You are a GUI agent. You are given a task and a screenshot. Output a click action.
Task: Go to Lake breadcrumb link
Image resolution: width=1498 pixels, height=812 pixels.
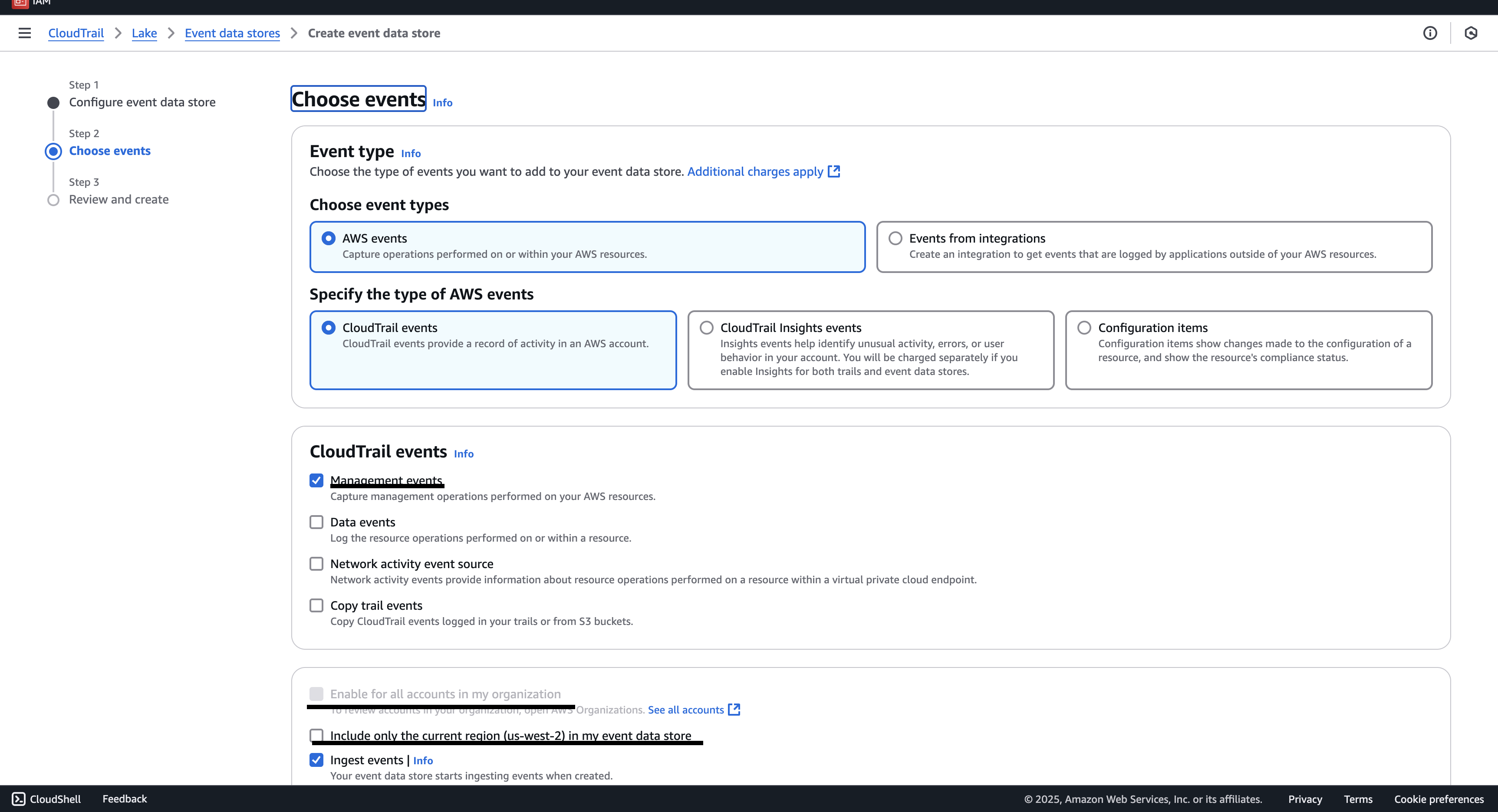144,33
